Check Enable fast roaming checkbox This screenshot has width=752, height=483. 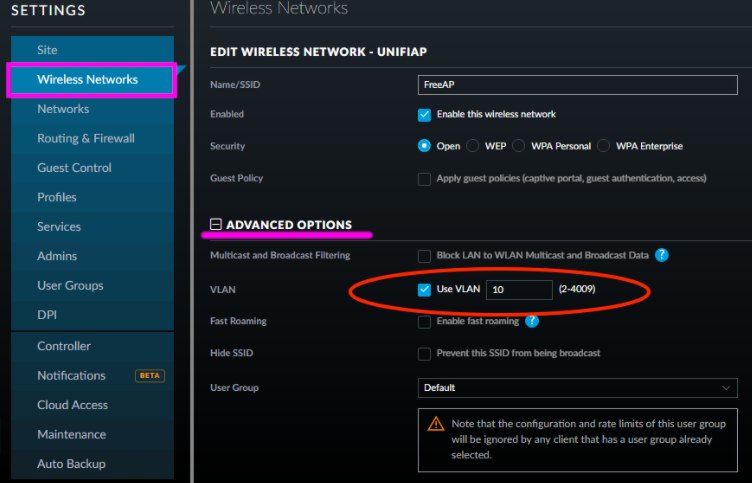tap(424, 322)
